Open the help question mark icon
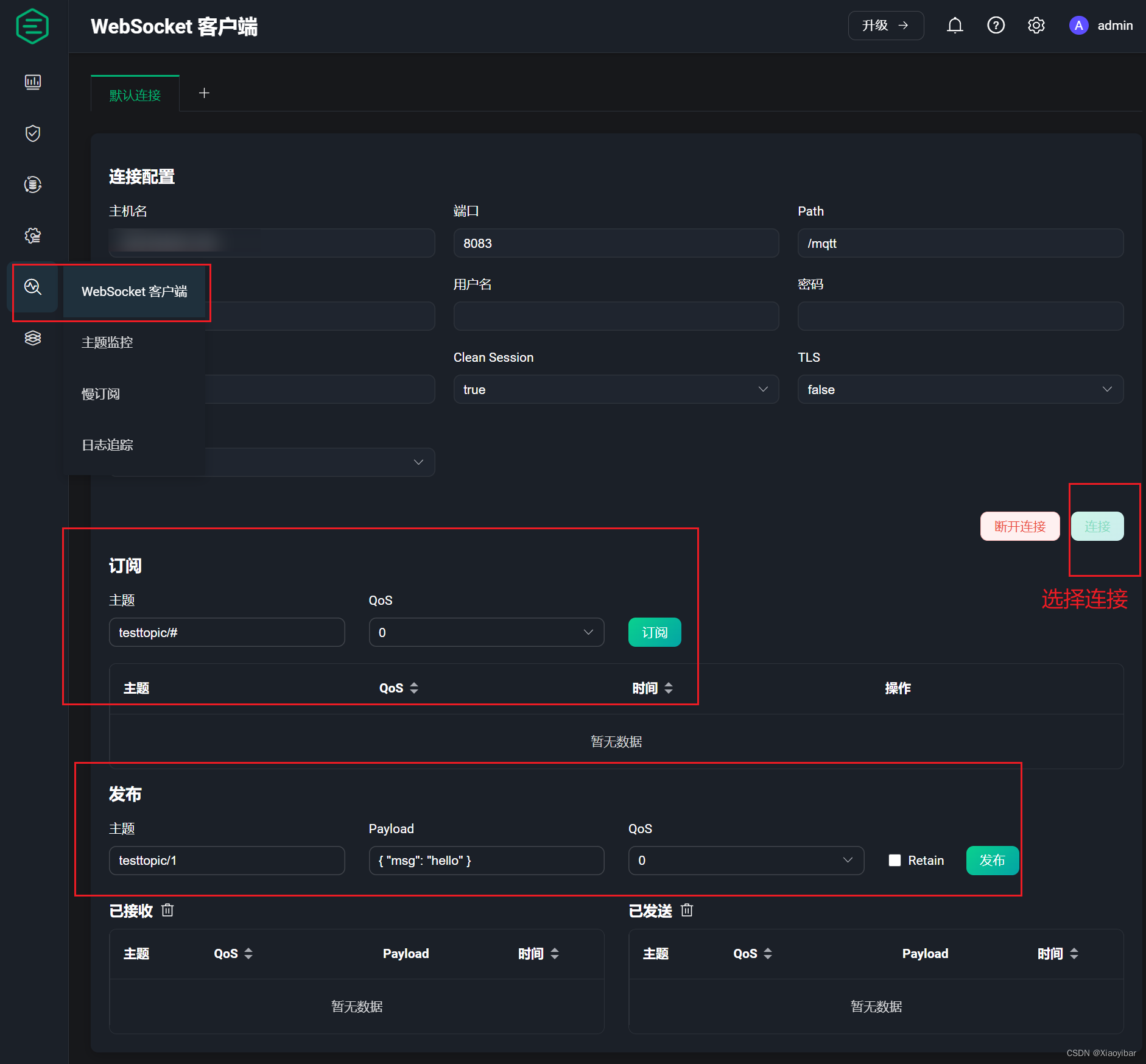 996,26
